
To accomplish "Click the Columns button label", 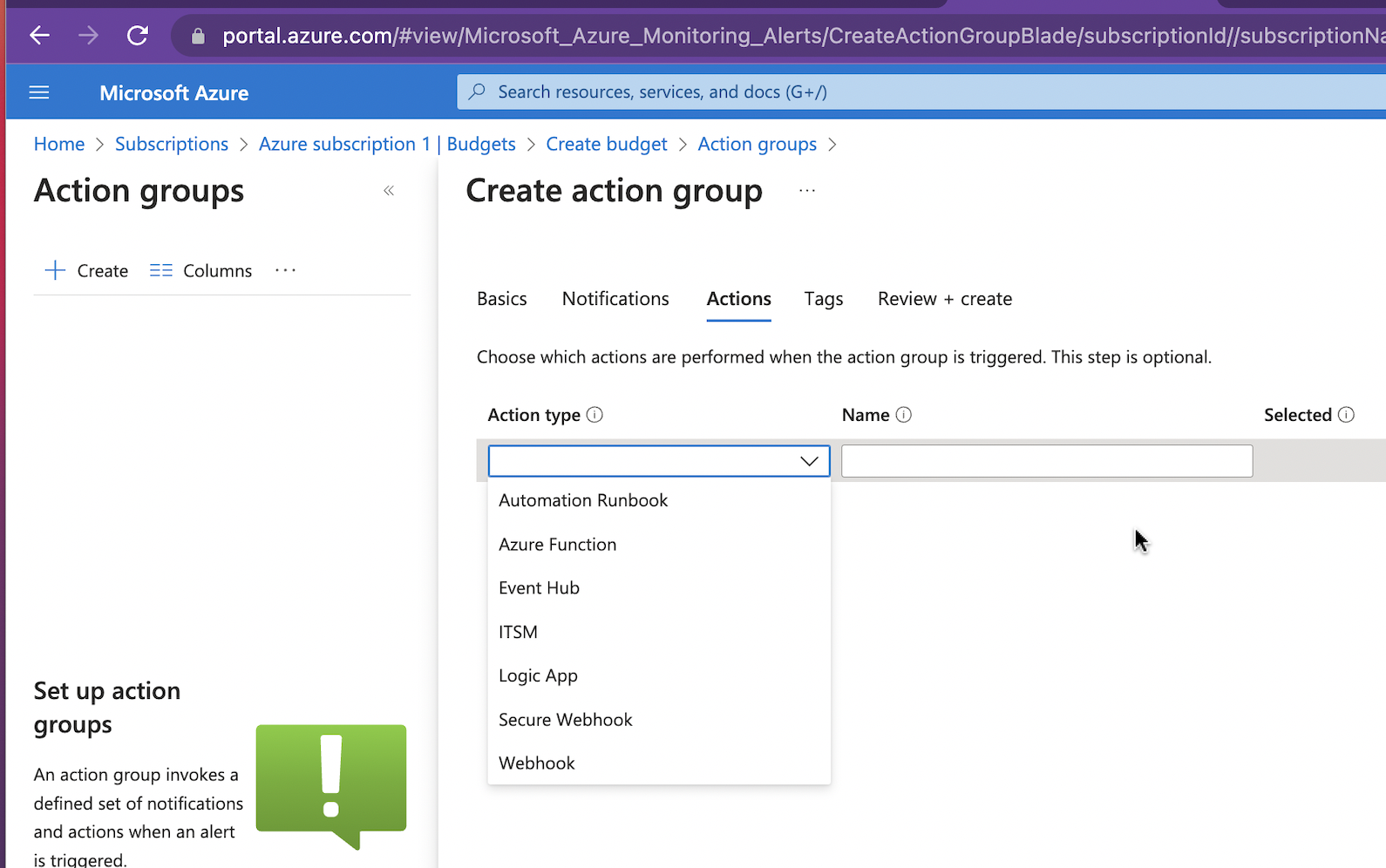I will pos(218,271).
